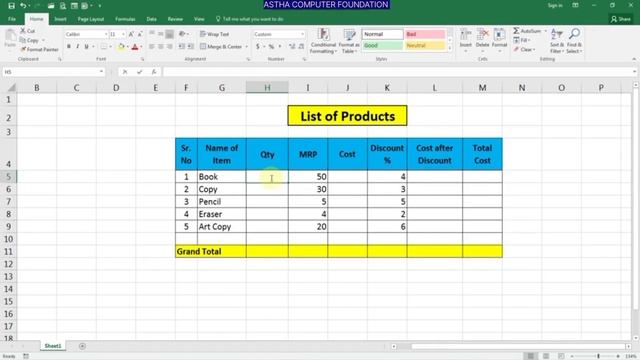
Task: Open Sort & Filter menu
Action: coord(557,41)
